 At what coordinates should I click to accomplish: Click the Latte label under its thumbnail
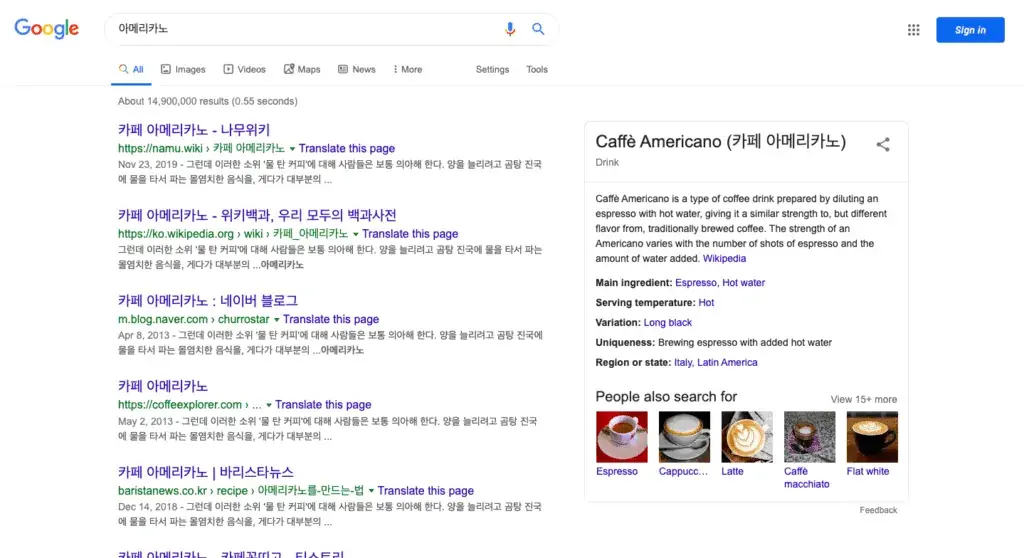(732, 472)
